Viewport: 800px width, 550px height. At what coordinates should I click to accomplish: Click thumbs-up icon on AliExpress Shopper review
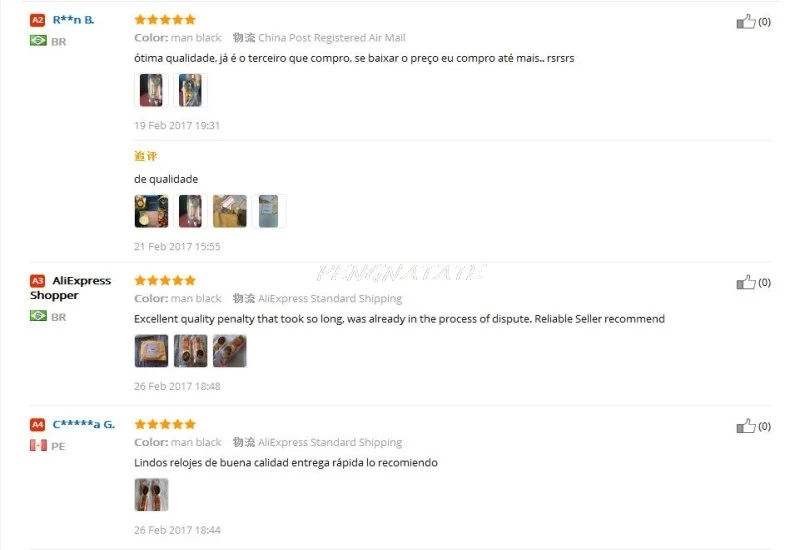[x=745, y=282]
